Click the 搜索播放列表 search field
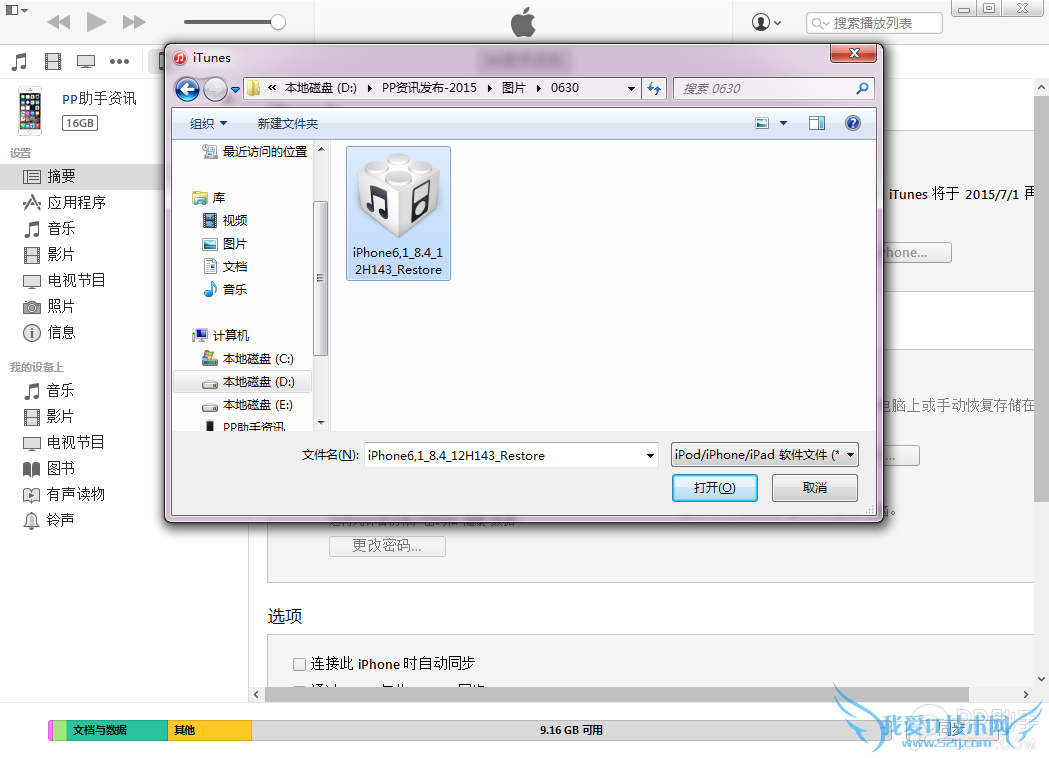This screenshot has width=1049, height=758. (x=874, y=23)
